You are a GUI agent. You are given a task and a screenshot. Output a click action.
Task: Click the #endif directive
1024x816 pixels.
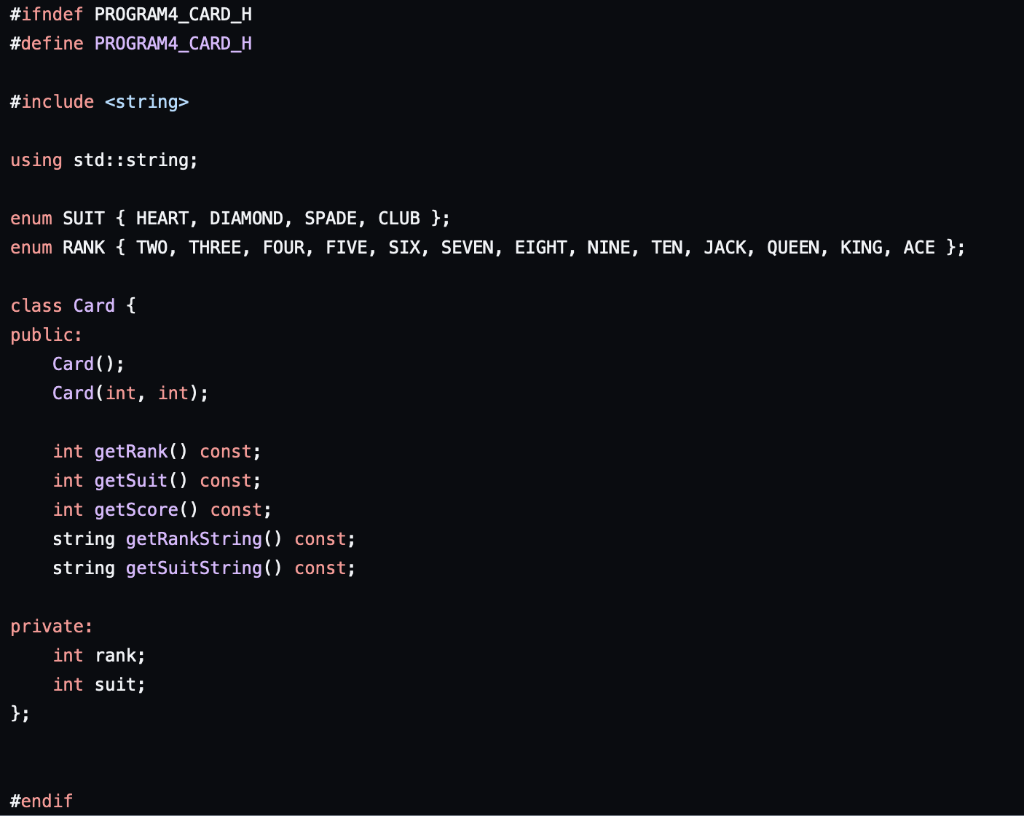click(41, 800)
